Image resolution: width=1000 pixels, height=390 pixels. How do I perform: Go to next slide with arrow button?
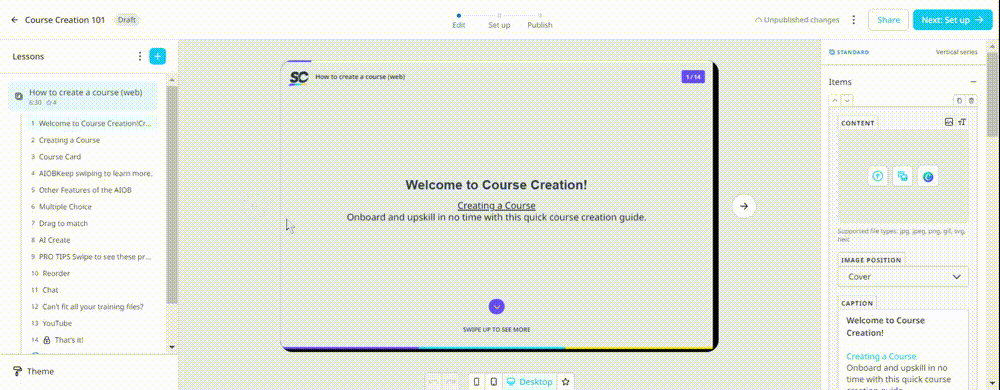point(744,206)
